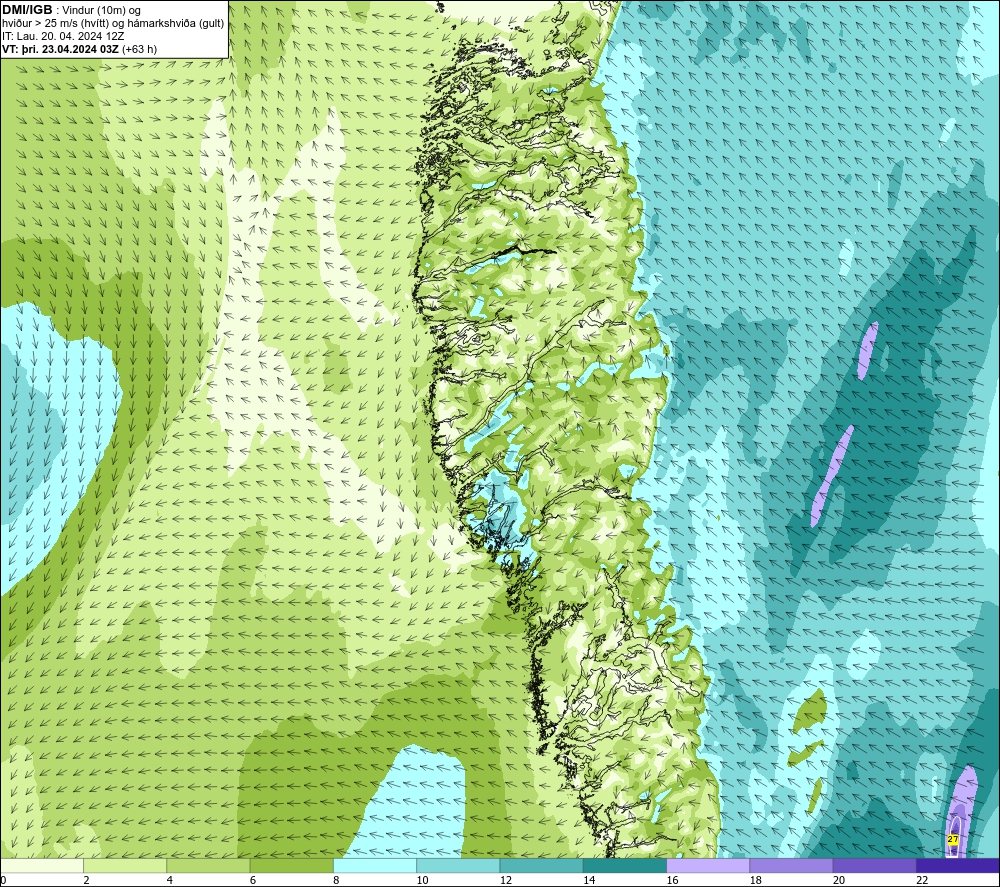Click the violet 20–22 m/s legend swatch

[x=874, y=865]
